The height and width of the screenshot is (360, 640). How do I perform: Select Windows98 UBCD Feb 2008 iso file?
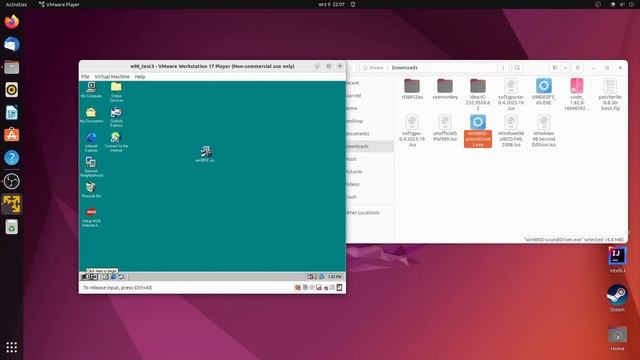[x=511, y=131]
